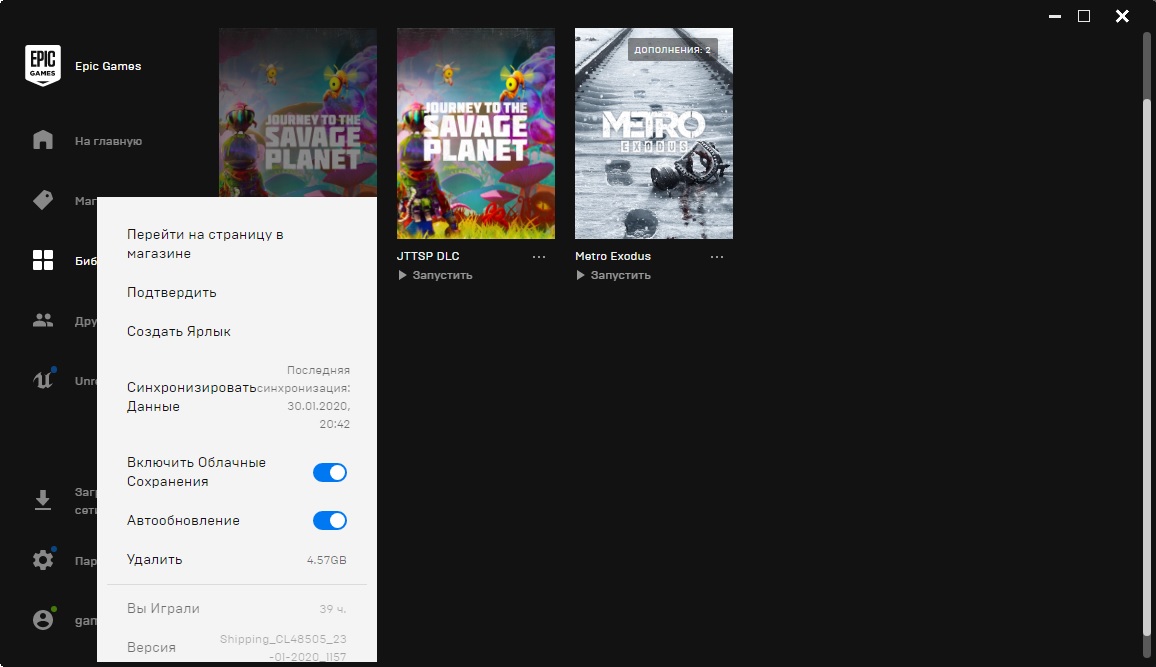
Task: Turn off the Автообновление toggle
Action: [x=330, y=520]
